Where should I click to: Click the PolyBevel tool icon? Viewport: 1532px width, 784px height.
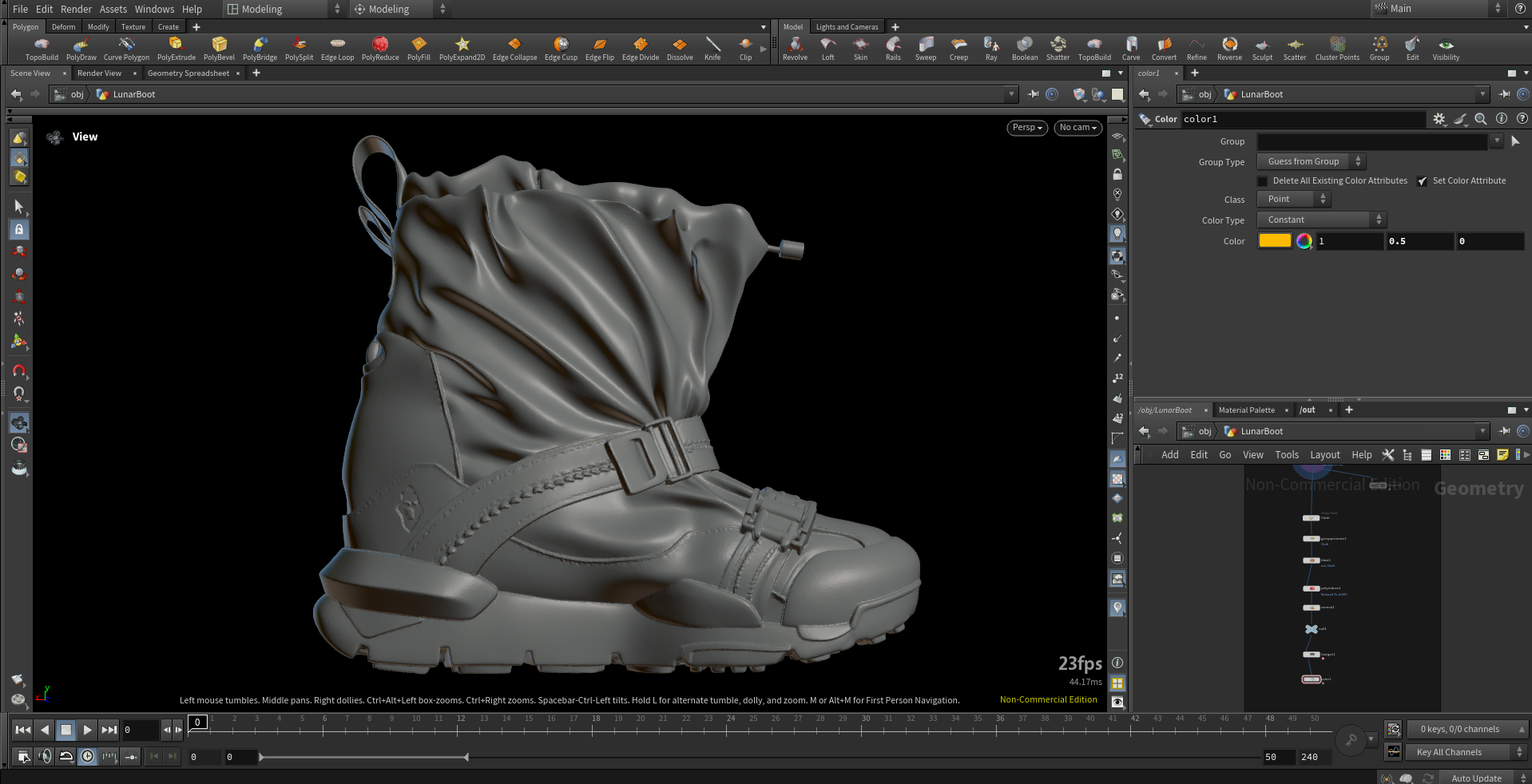click(219, 48)
